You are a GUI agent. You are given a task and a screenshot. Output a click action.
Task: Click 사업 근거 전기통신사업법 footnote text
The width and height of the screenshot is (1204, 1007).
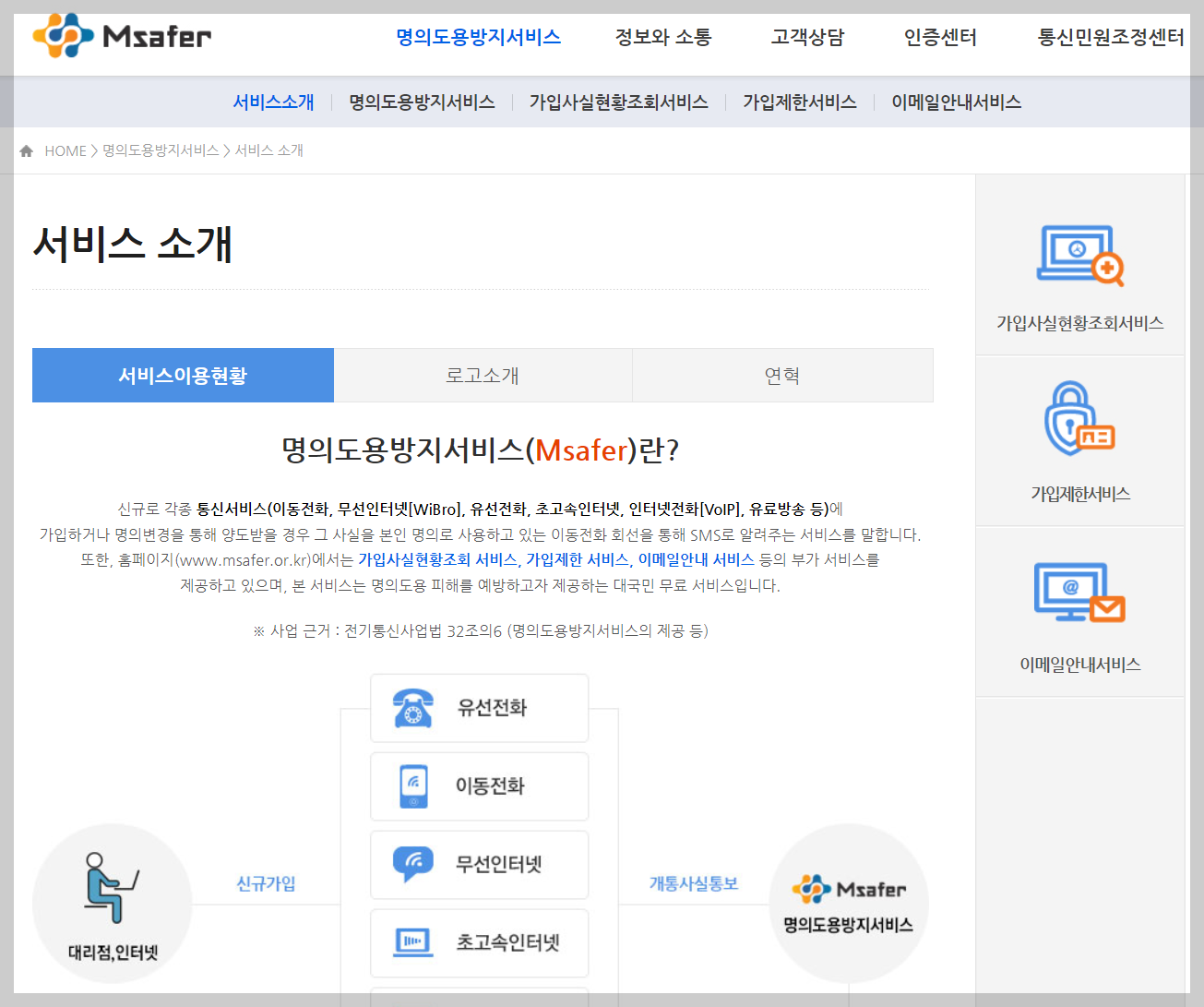481,630
